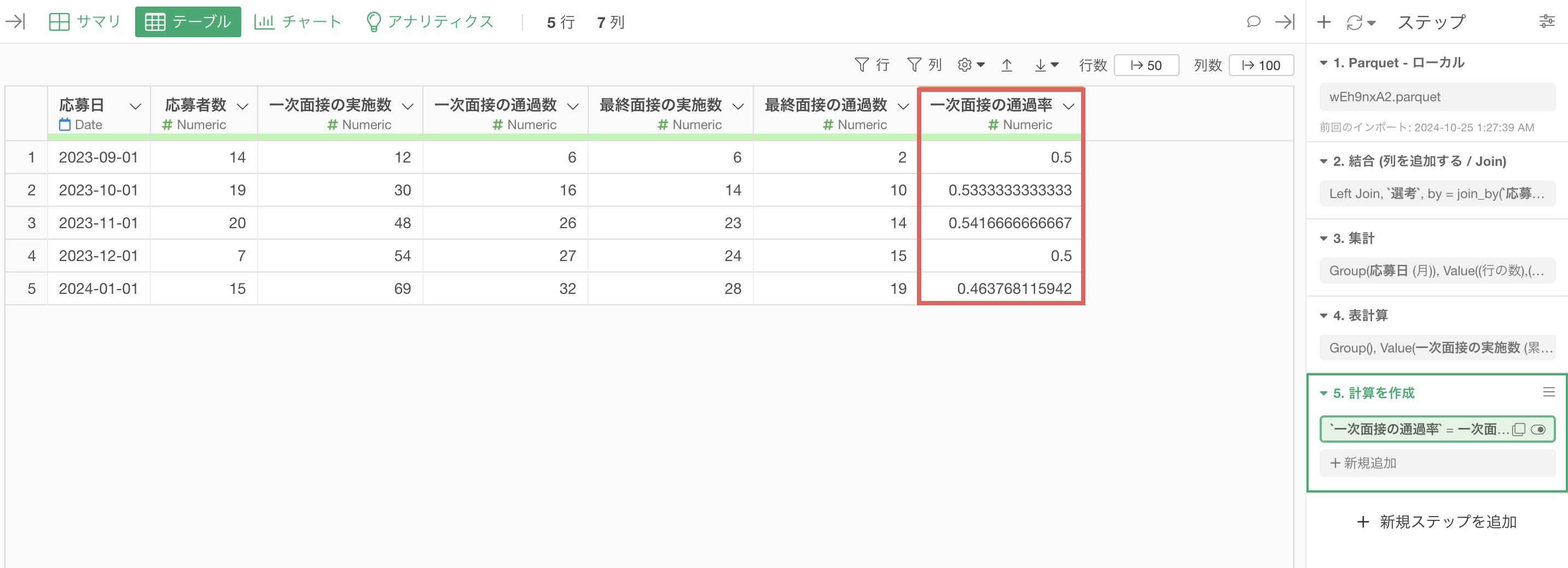
Task: Click numeric type icon under 応募者数
Action: click(167, 125)
